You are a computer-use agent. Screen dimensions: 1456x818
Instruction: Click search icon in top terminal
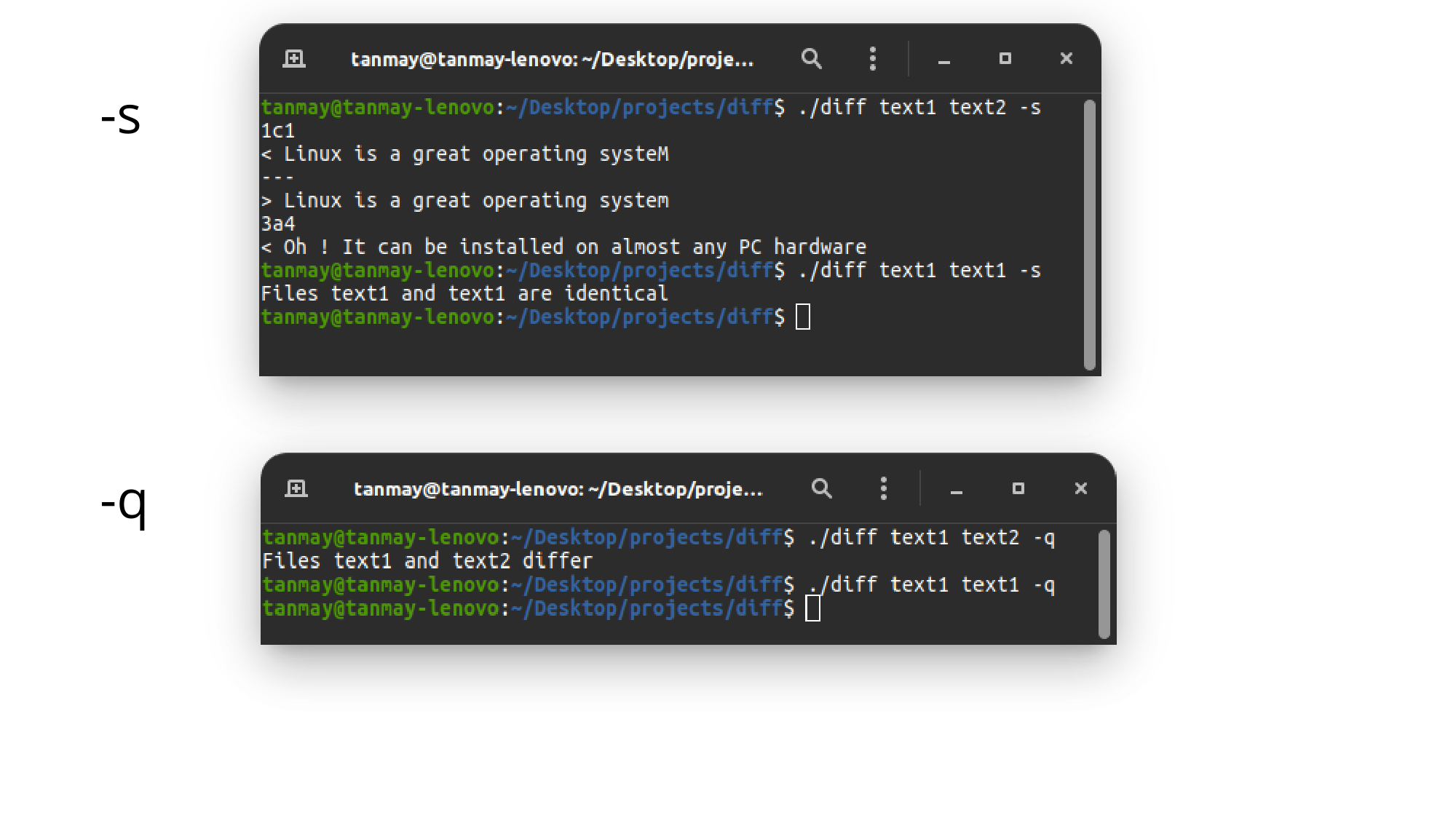tap(812, 58)
